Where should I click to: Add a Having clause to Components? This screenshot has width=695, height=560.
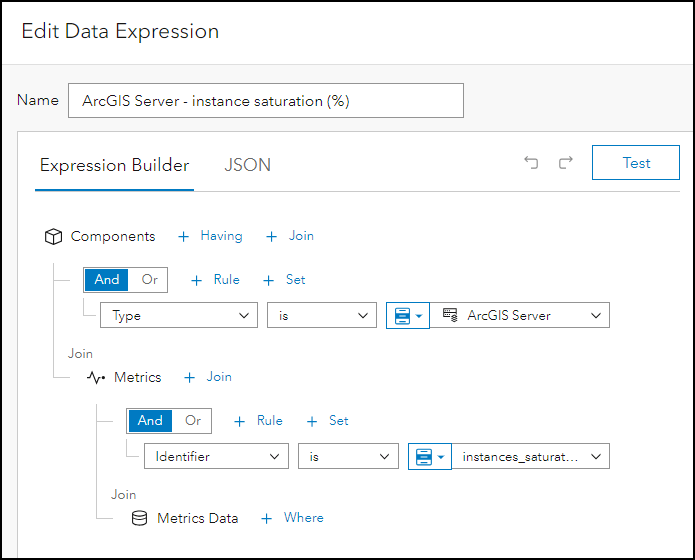click(210, 236)
